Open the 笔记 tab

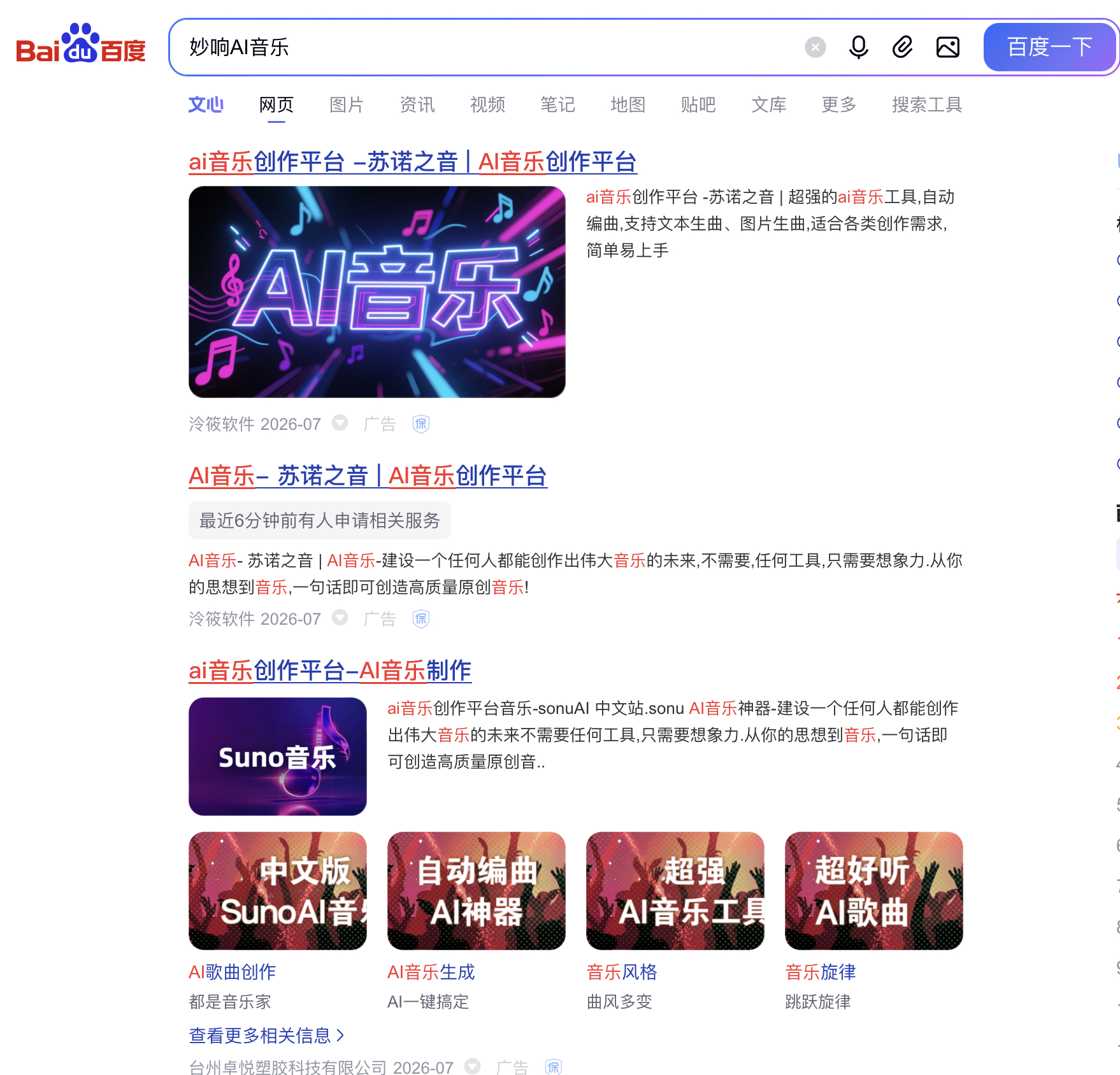click(x=557, y=104)
